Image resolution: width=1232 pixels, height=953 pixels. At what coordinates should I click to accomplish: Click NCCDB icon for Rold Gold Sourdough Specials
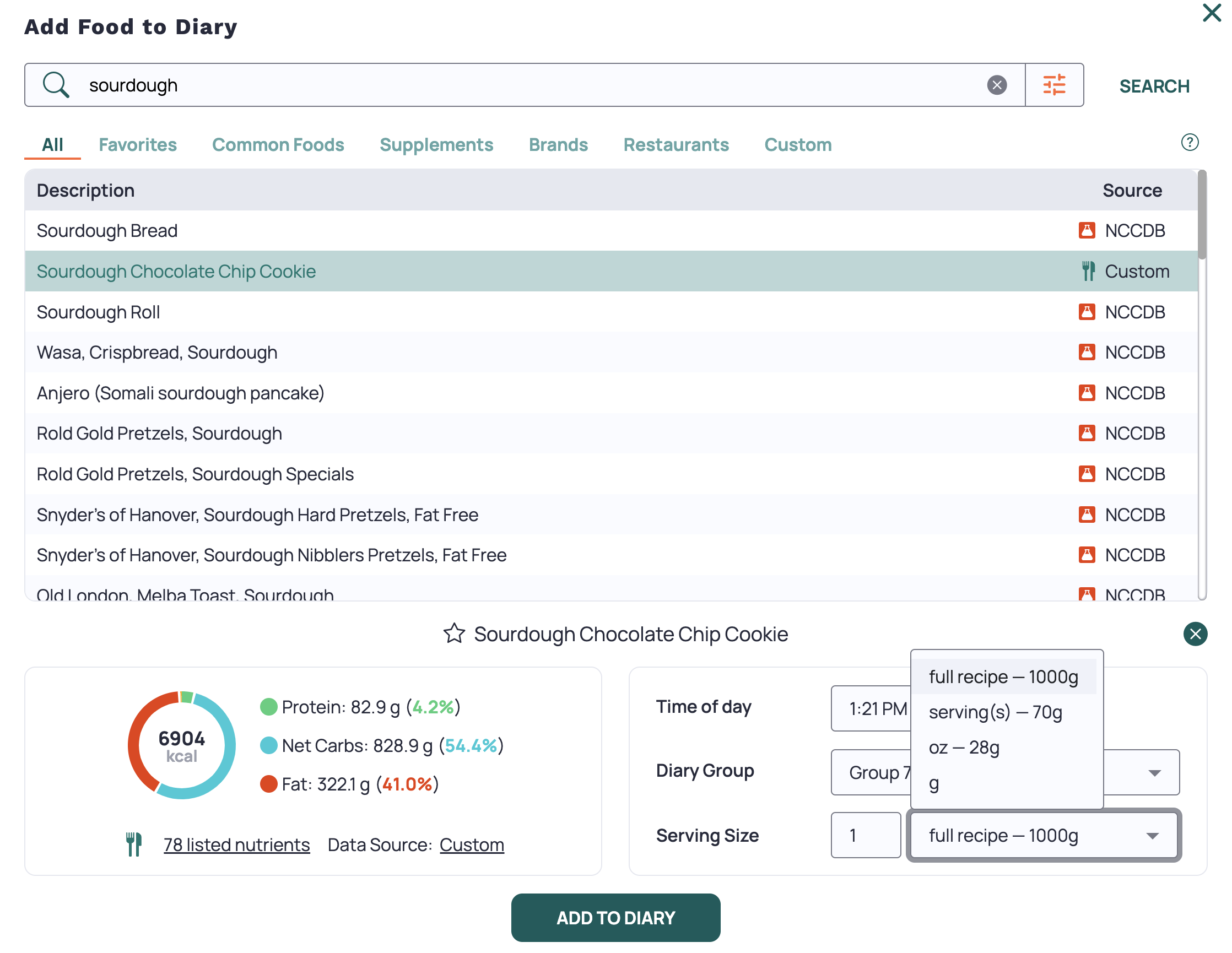pos(1087,474)
